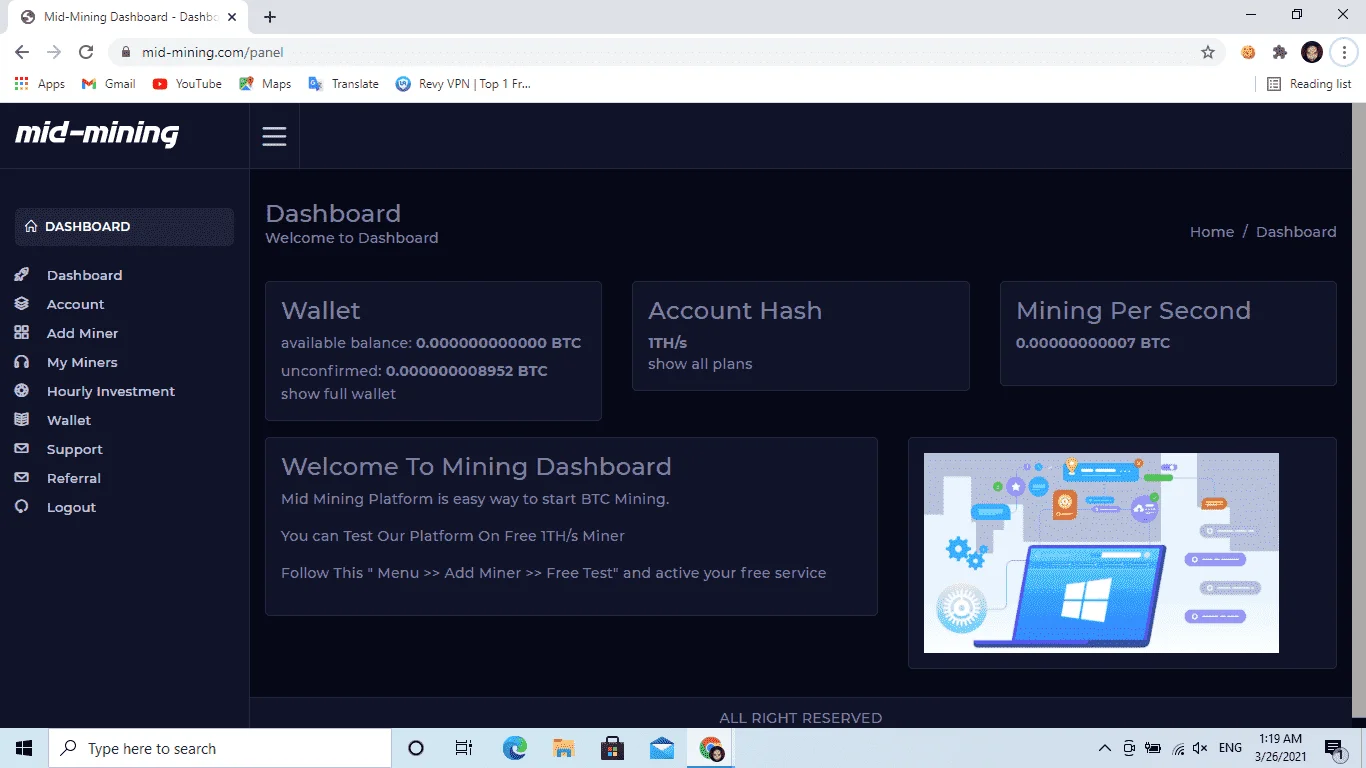Open Windows Start menu
The width and height of the screenshot is (1366, 768).
click(24, 748)
